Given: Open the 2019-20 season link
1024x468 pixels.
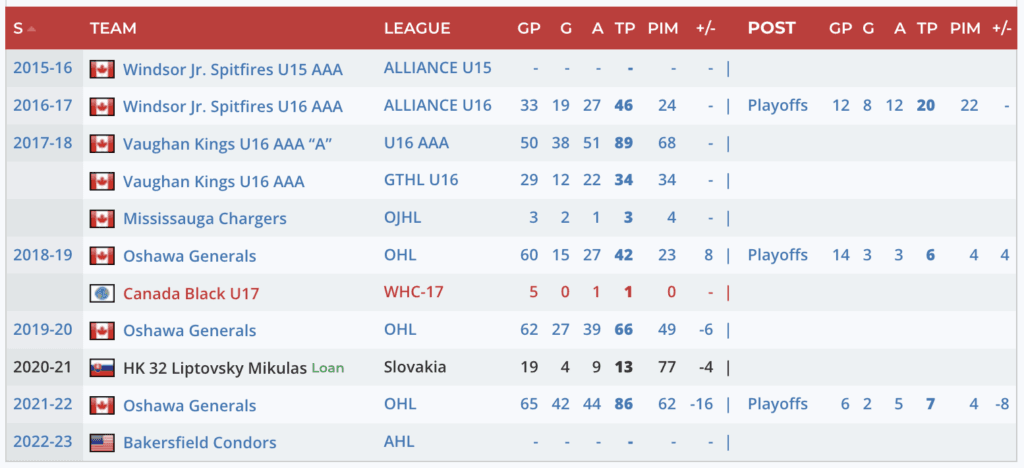Looking at the screenshot, I should tap(42, 331).
